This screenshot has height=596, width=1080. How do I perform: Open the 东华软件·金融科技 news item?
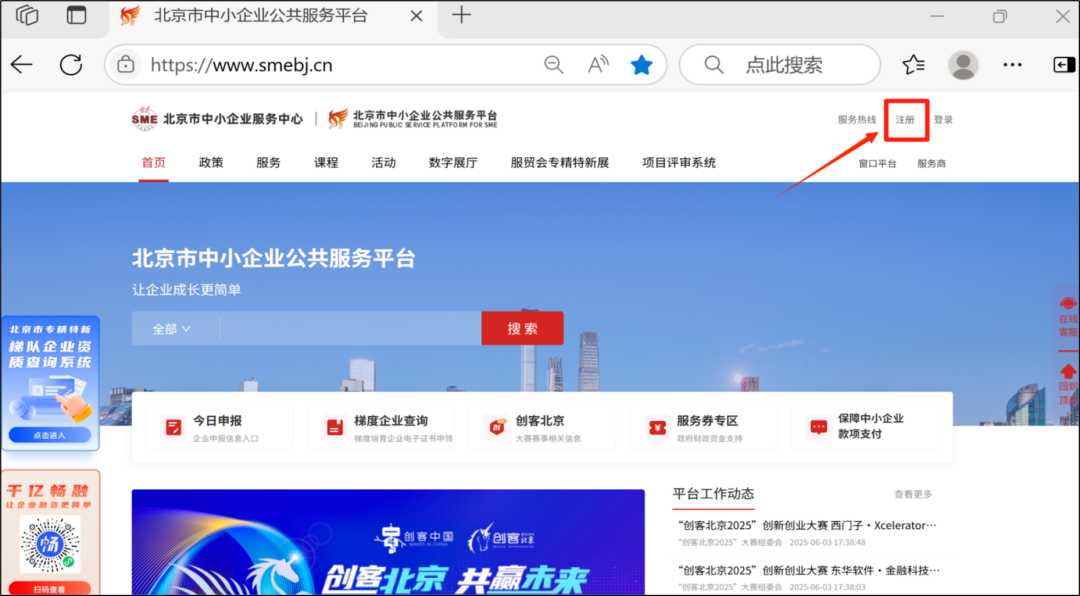[x=807, y=571]
